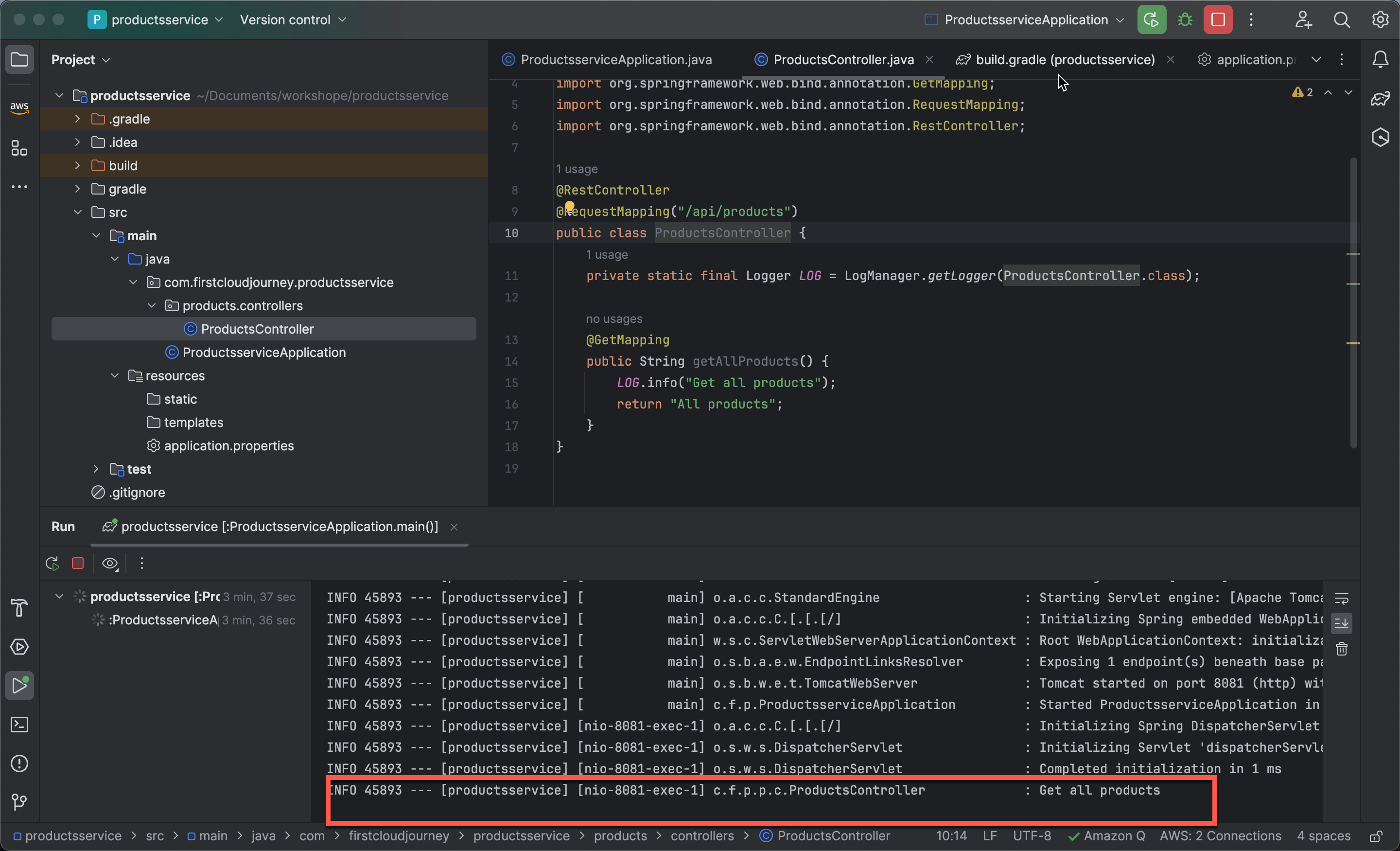The image size is (1400, 851).
Task: Open the Structure tool window icon
Action: [x=19, y=148]
